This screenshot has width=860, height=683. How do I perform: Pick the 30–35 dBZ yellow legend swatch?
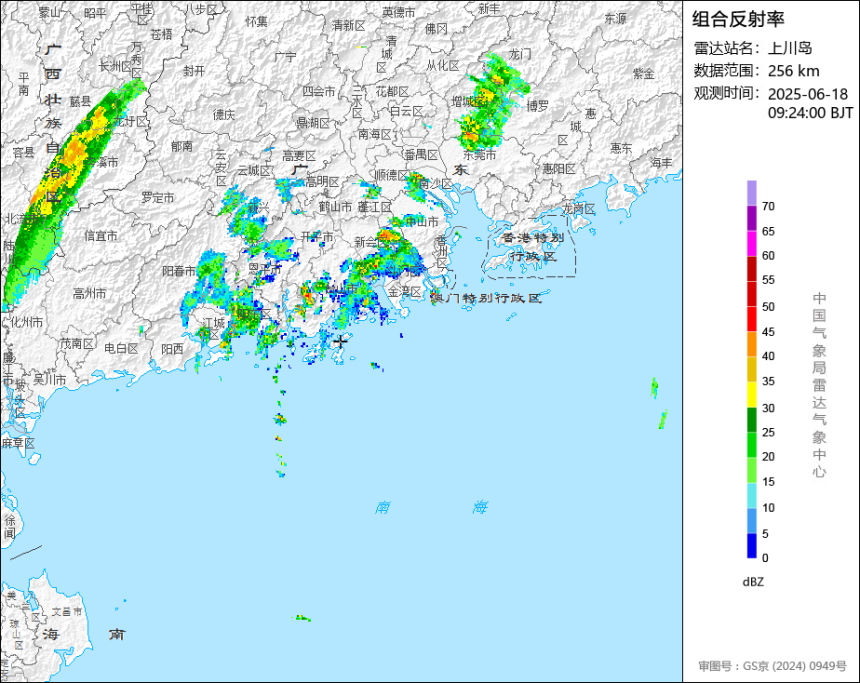tap(751, 394)
